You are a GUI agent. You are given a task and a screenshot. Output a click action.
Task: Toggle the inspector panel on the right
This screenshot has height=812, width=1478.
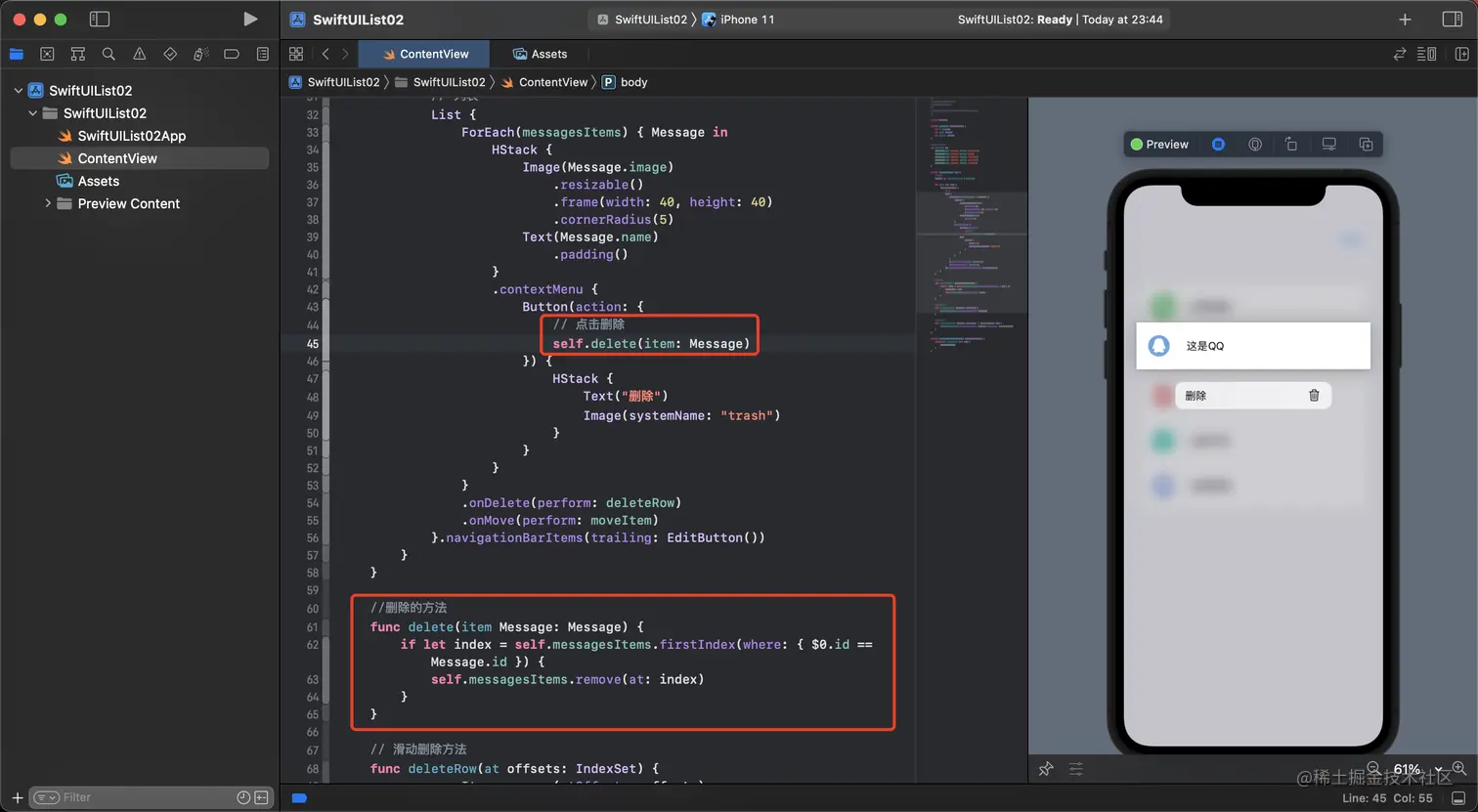(x=1453, y=19)
